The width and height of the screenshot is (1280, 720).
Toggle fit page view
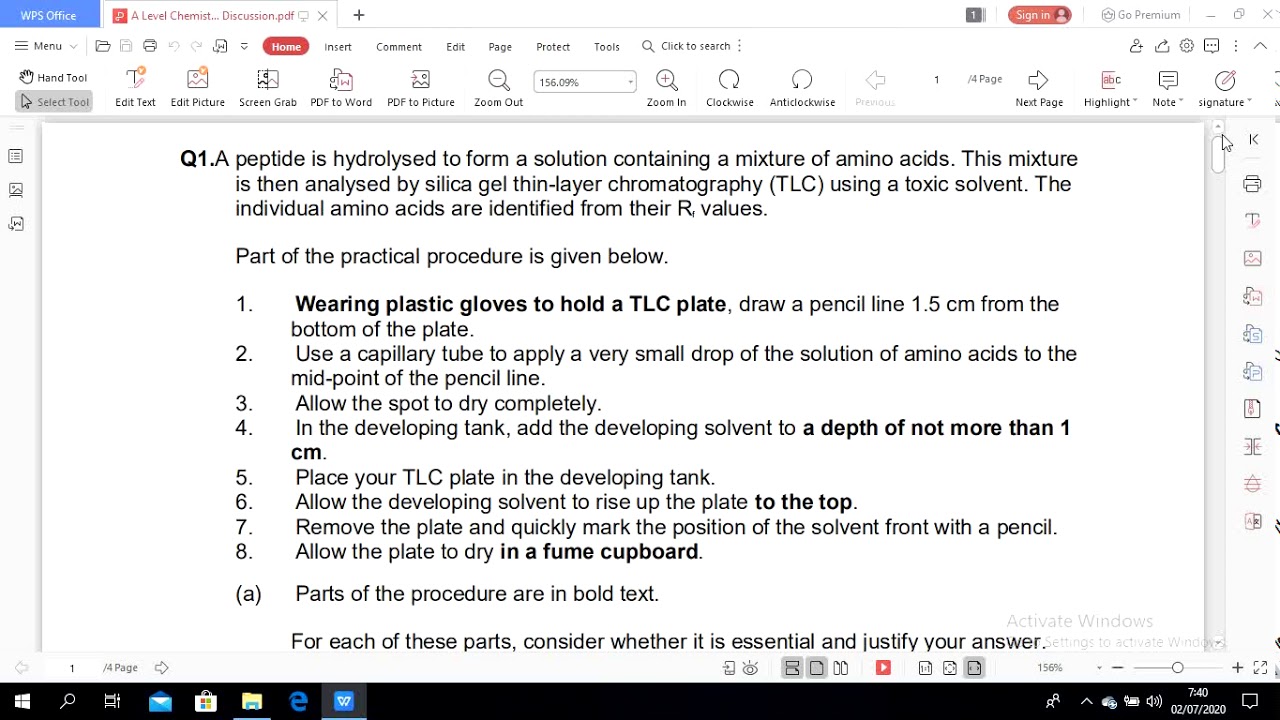click(x=950, y=668)
